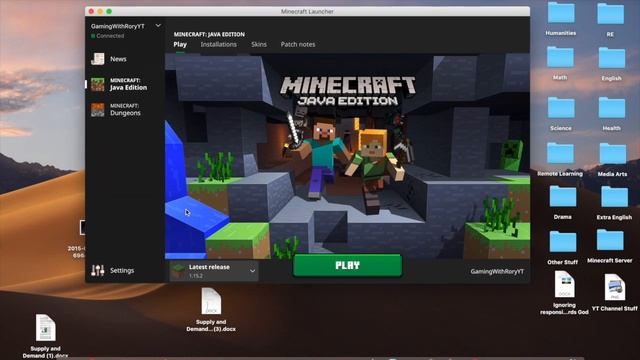Select Supply and Demand (1).docx file
The image size is (640, 360).
[x=45, y=337]
